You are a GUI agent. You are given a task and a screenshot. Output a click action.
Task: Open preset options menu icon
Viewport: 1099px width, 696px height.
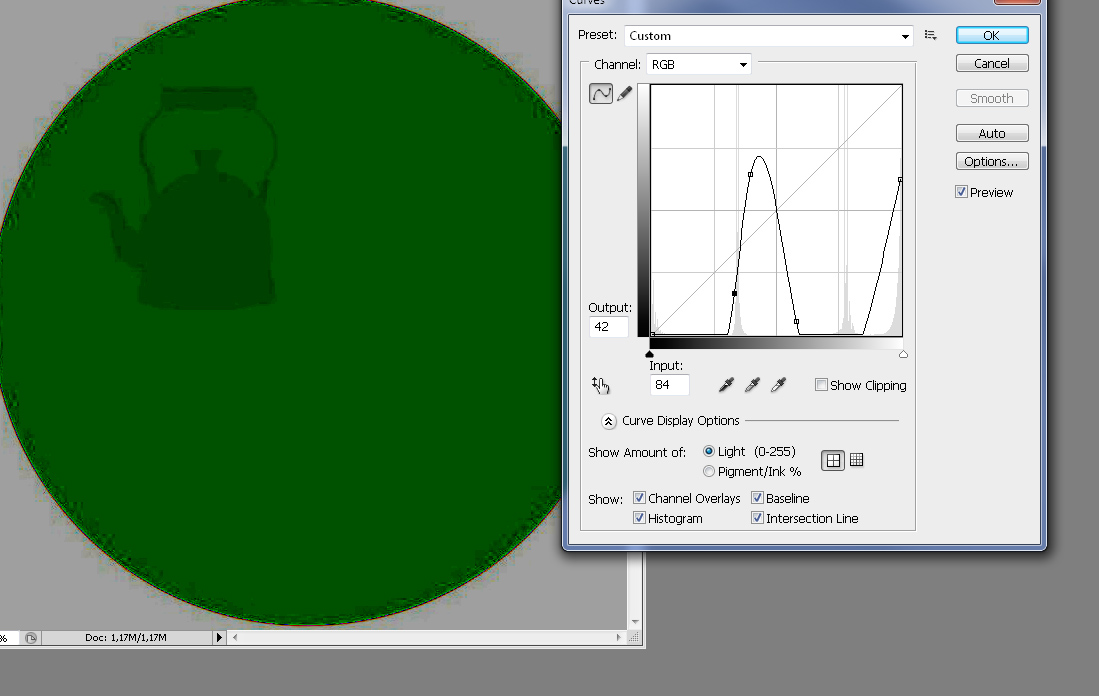coord(930,35)
